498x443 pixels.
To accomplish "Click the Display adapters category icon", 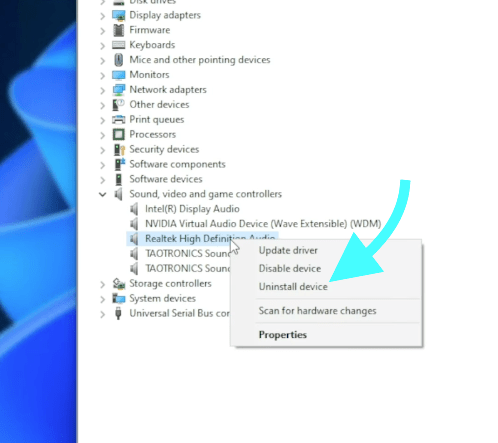I will [x=119, y=15].
